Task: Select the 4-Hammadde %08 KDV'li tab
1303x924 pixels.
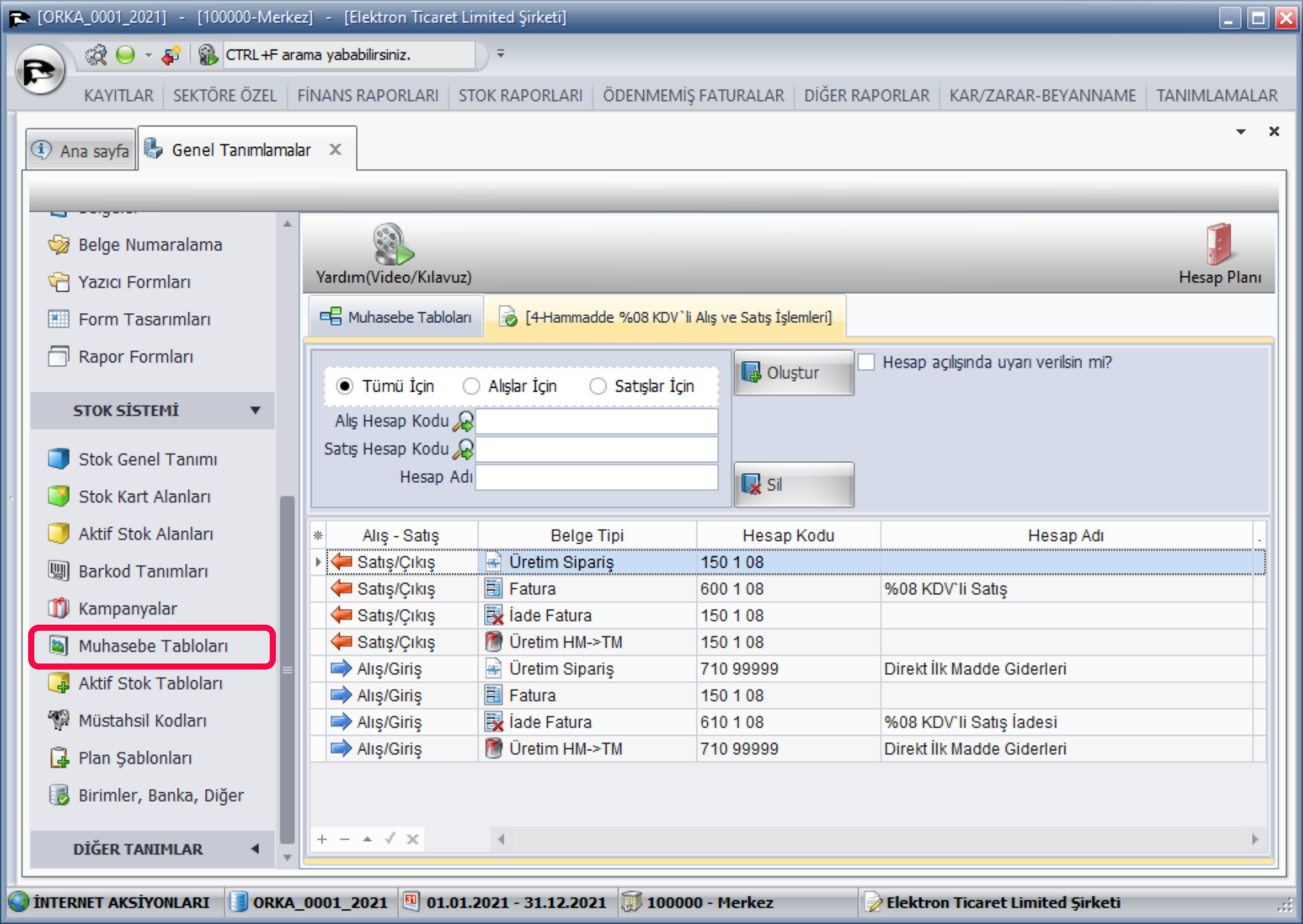Action: point(665,317)
